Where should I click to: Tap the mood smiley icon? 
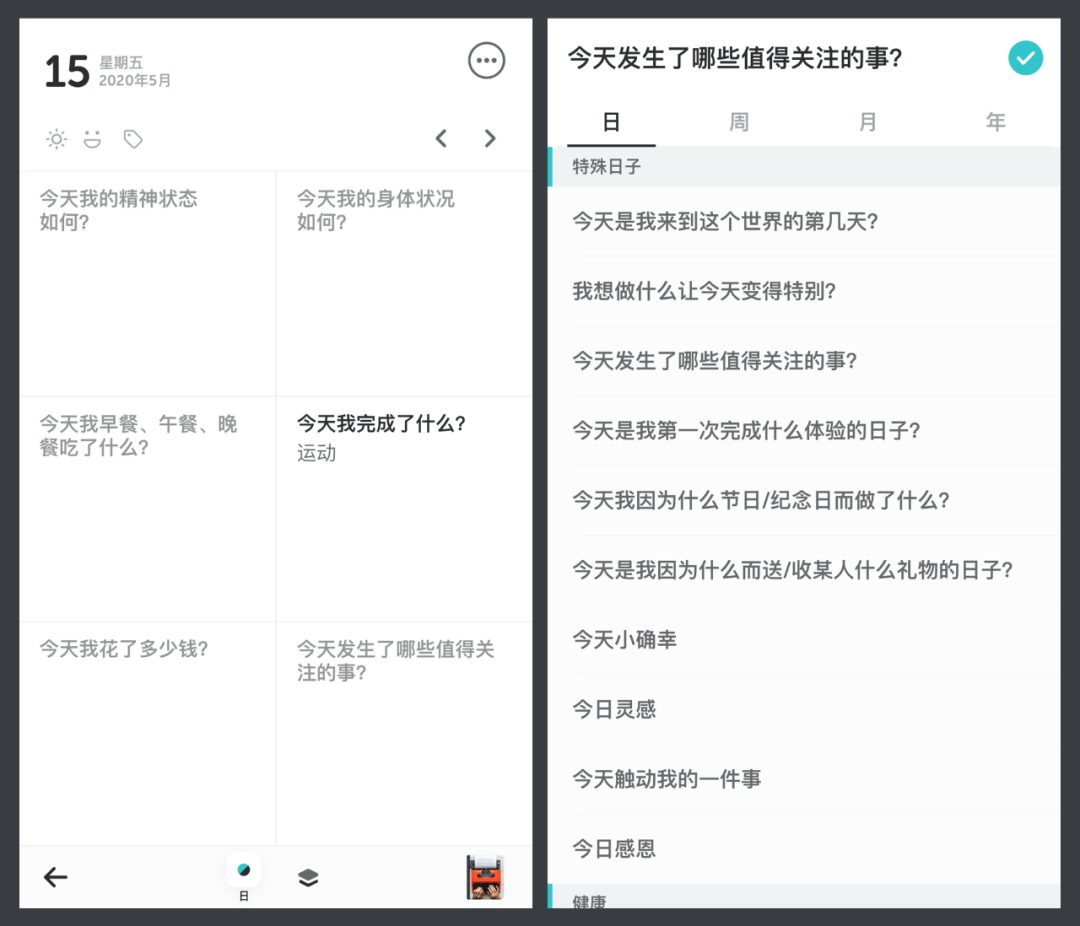click(92, 139)
